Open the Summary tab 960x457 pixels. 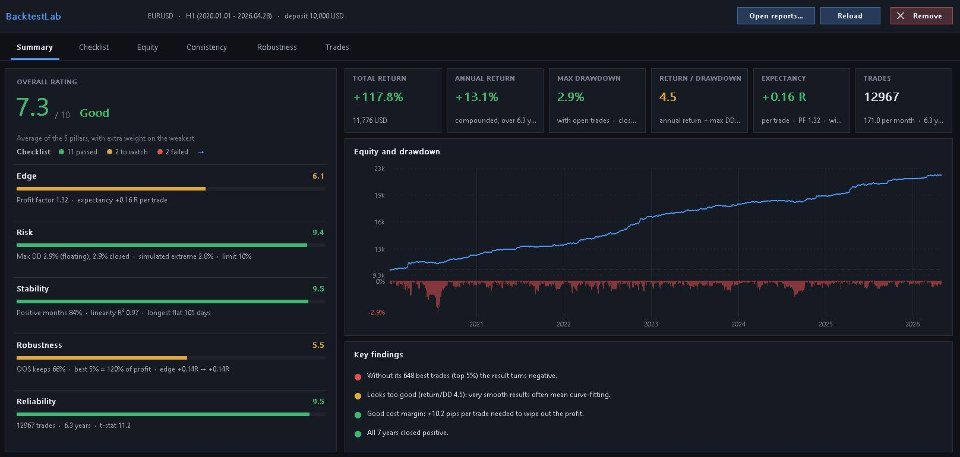point(34,47)
